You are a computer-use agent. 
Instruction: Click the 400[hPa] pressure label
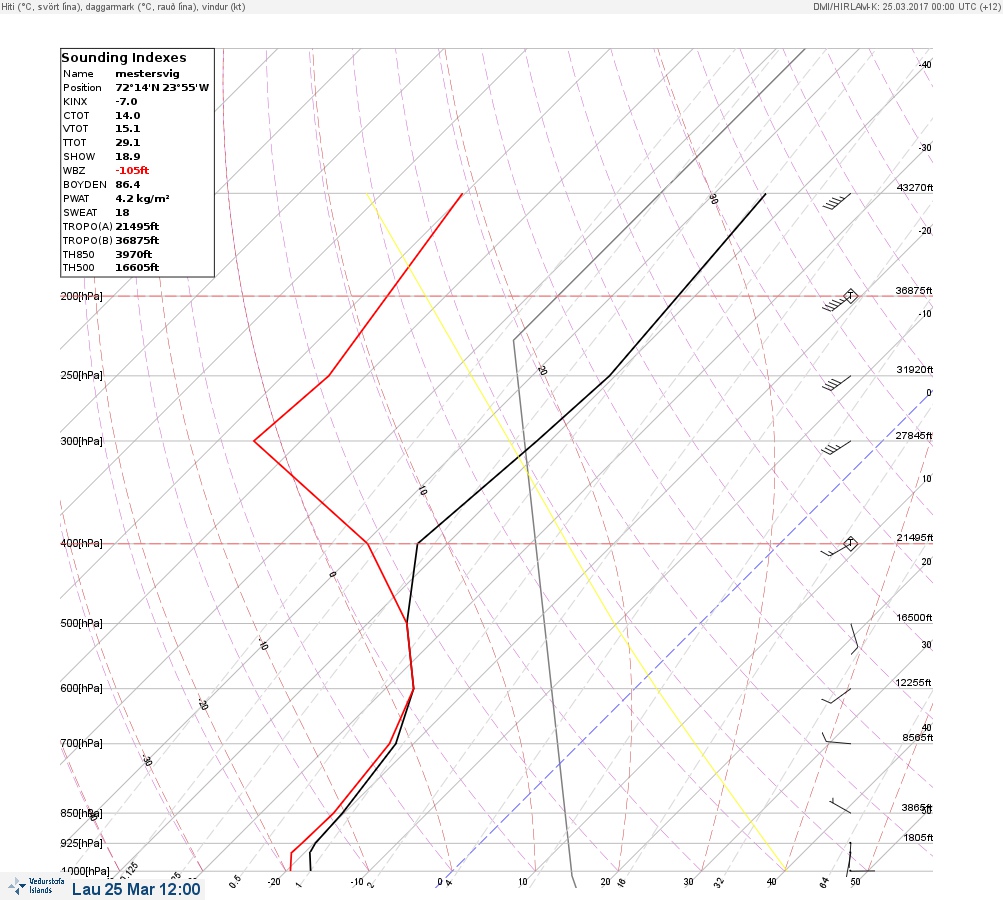click(81, 543)
